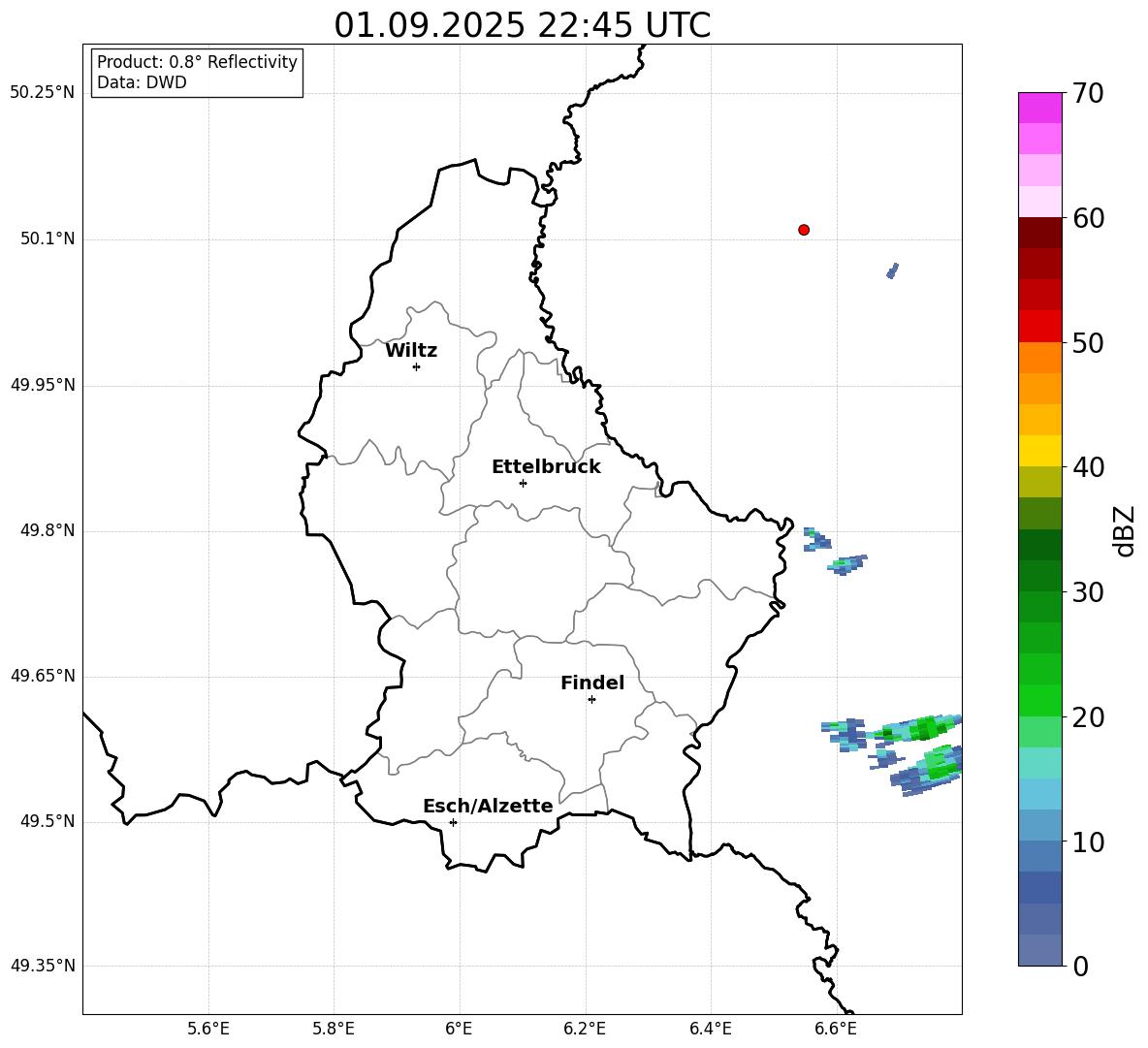1148x1048 pixels.
Task: Click the Ettelbruck station cross marker
Action: click(523, 483)
